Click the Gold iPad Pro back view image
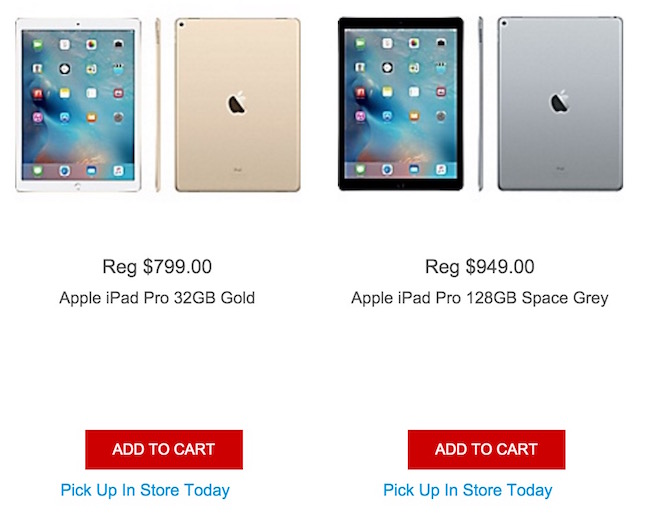Viewport: 670px width, 526px height. [x=238, y=105]
